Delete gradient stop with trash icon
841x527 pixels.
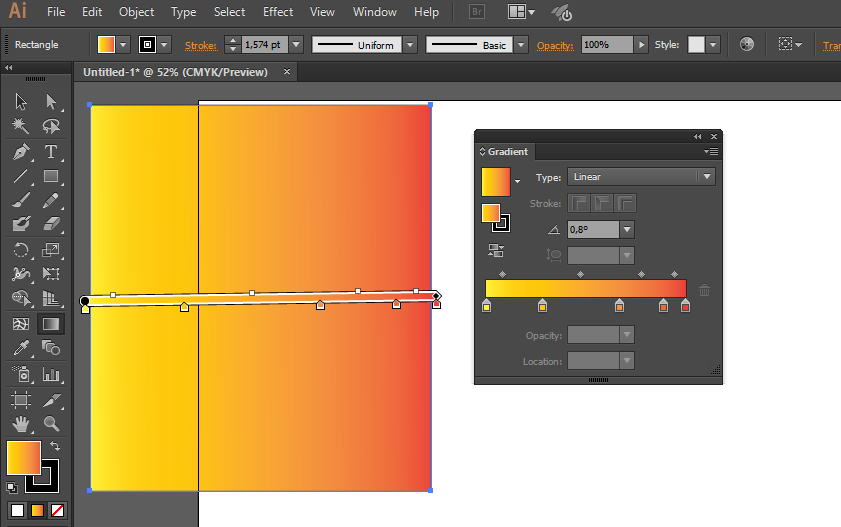[x=704, y=290]
